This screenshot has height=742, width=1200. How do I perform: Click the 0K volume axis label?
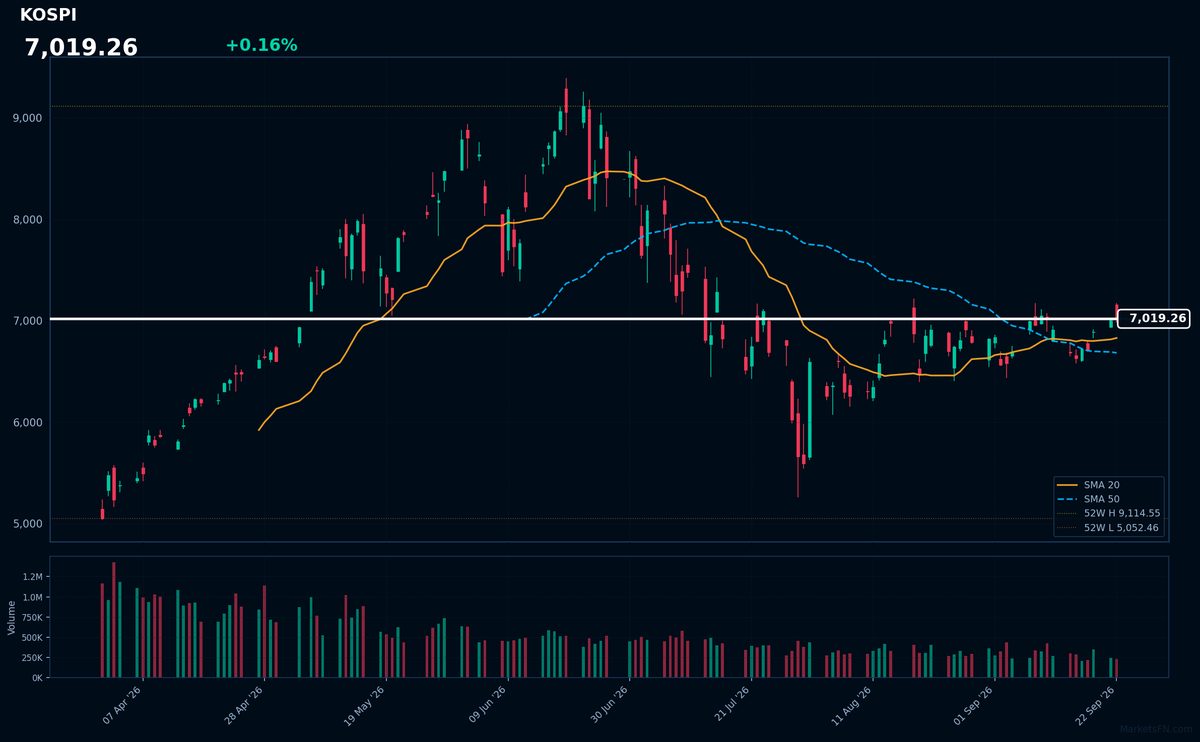[37, 678]
